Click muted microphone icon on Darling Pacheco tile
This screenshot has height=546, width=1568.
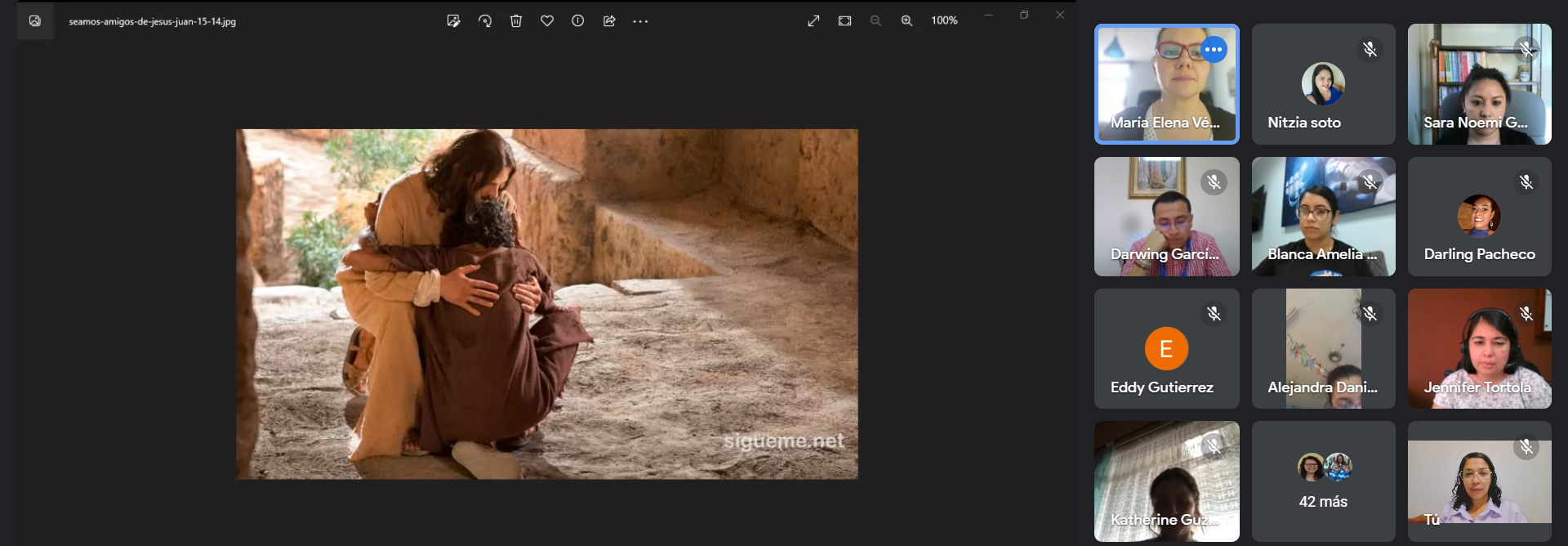tap(1526, 182)
